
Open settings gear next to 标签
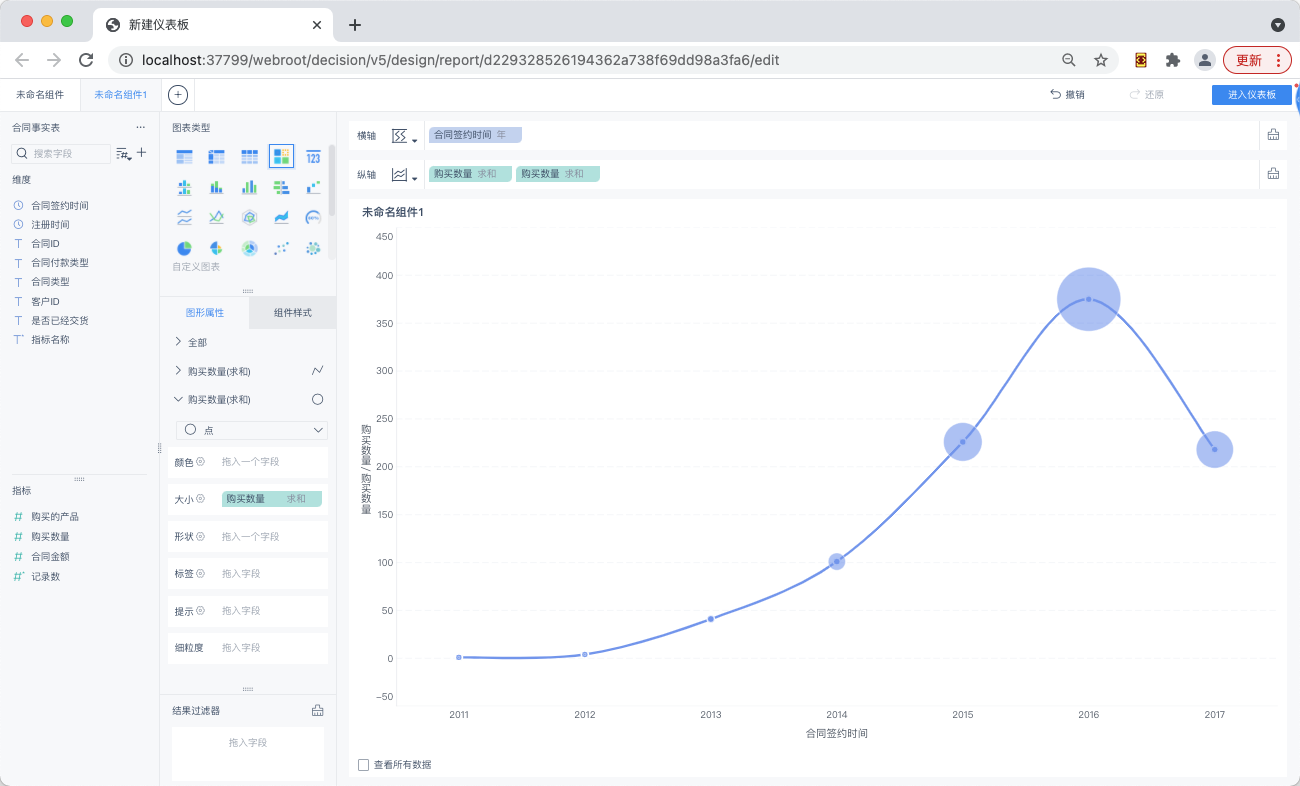(x=201, y=574)
